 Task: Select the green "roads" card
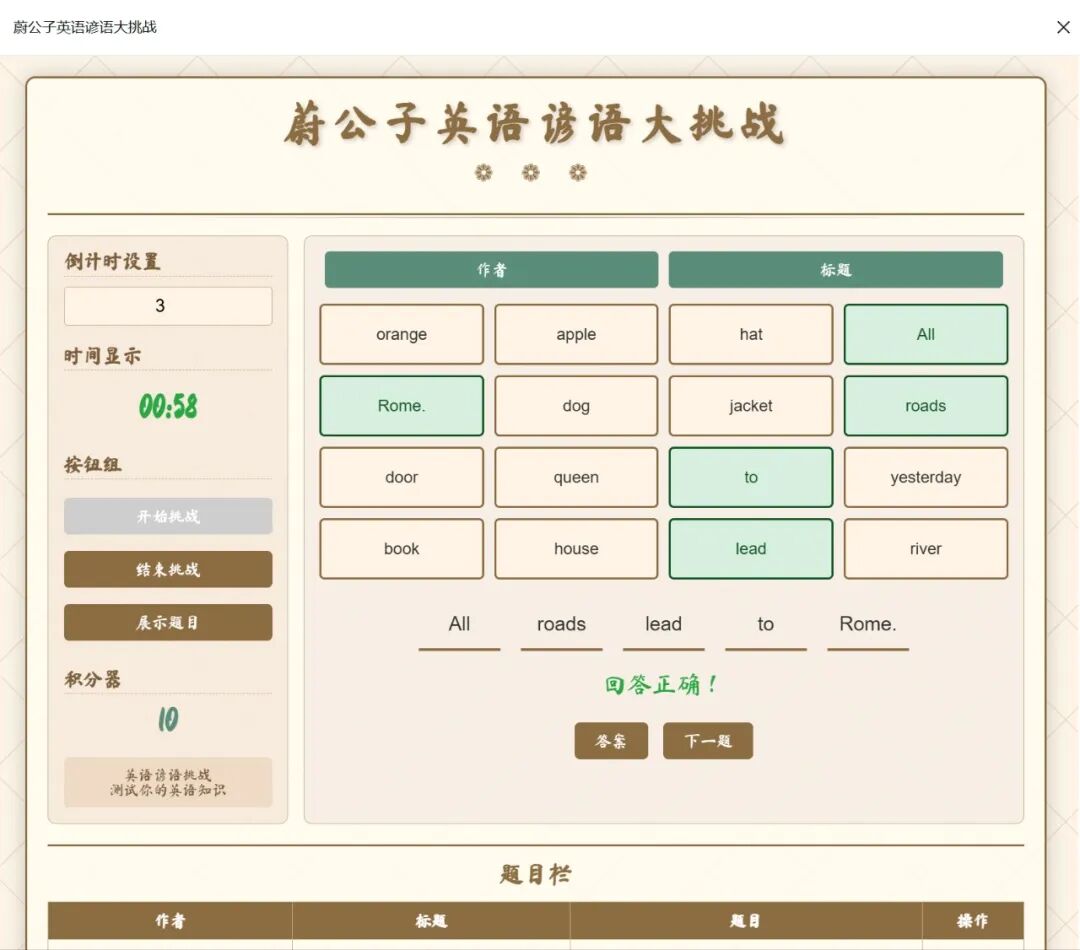925,405
